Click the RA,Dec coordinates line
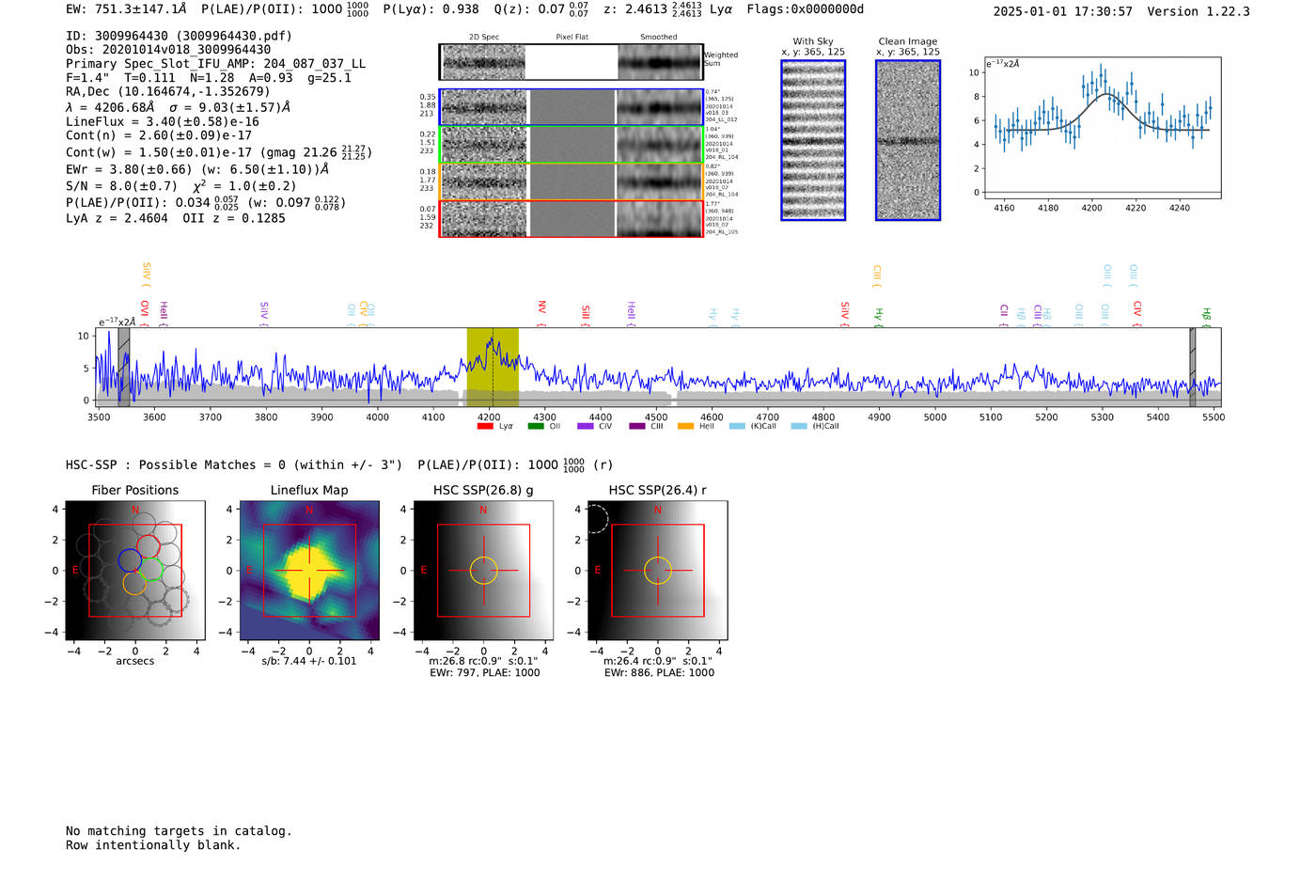1316x896 pixels. click(167, 91)
